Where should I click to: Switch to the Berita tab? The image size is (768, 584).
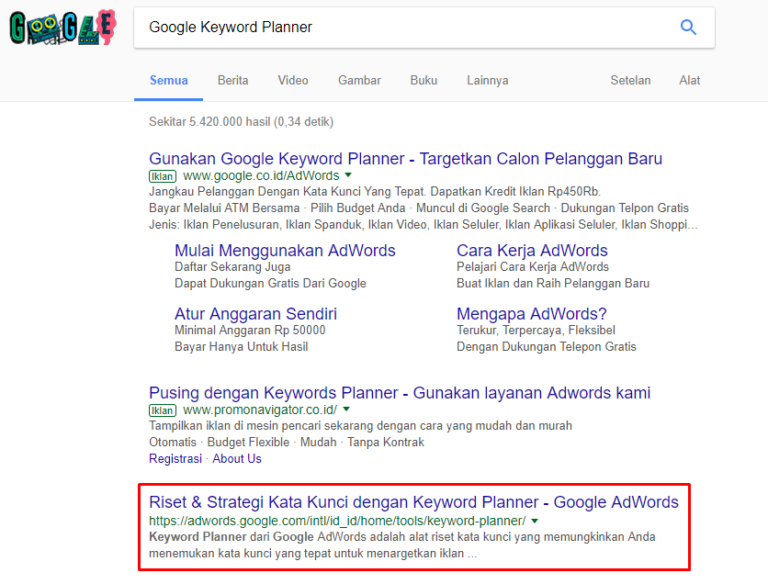point(233,80)
